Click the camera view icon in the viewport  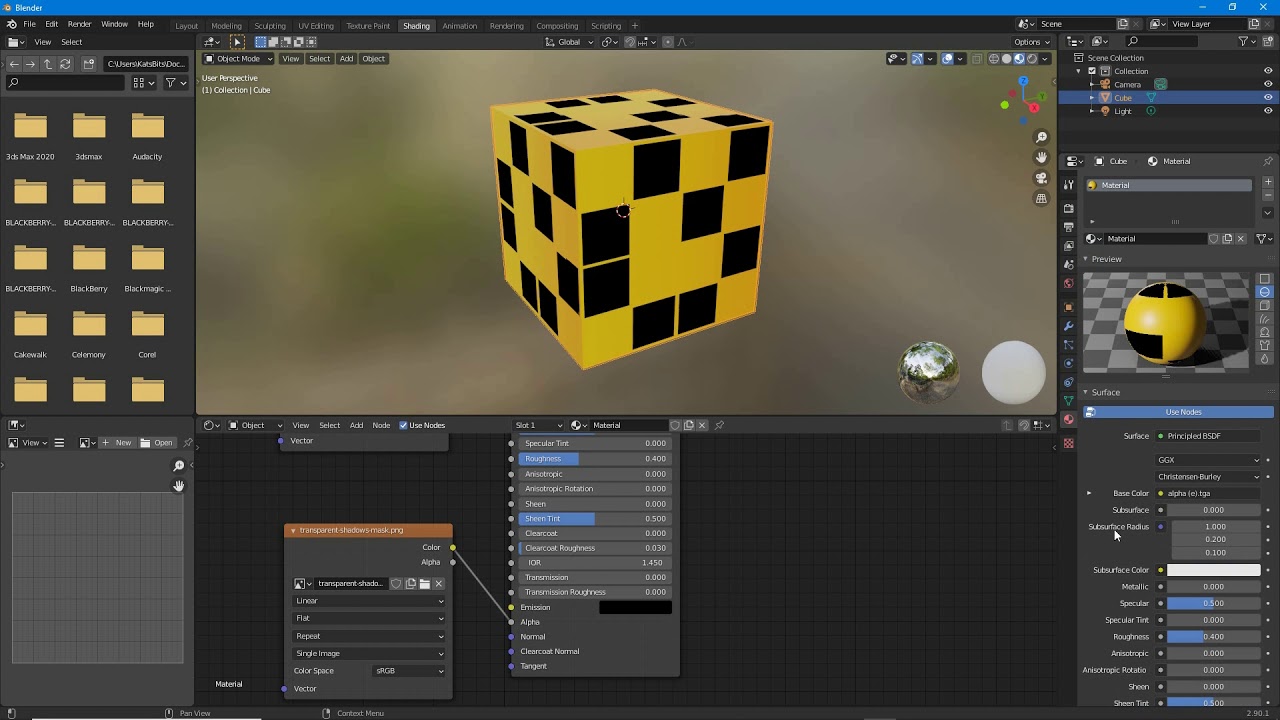(x=1041, y=178)
